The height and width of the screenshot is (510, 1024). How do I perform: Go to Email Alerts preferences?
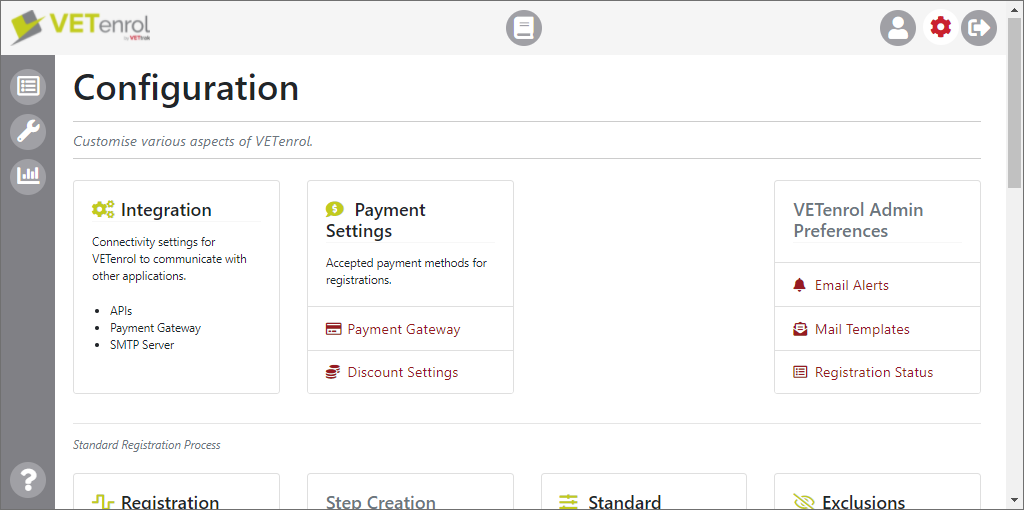pos(851,285)
